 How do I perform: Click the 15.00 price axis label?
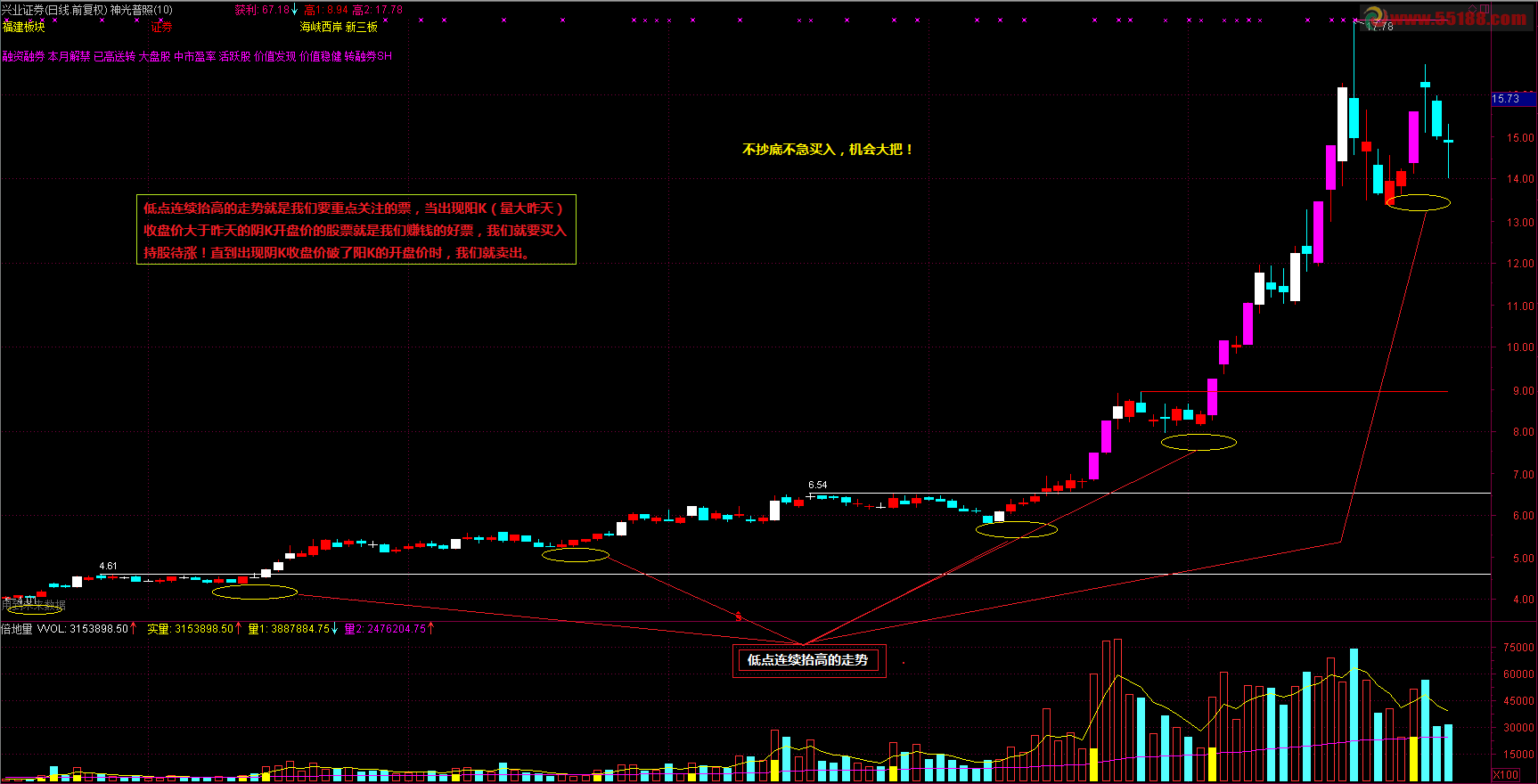click(1520, 138)
